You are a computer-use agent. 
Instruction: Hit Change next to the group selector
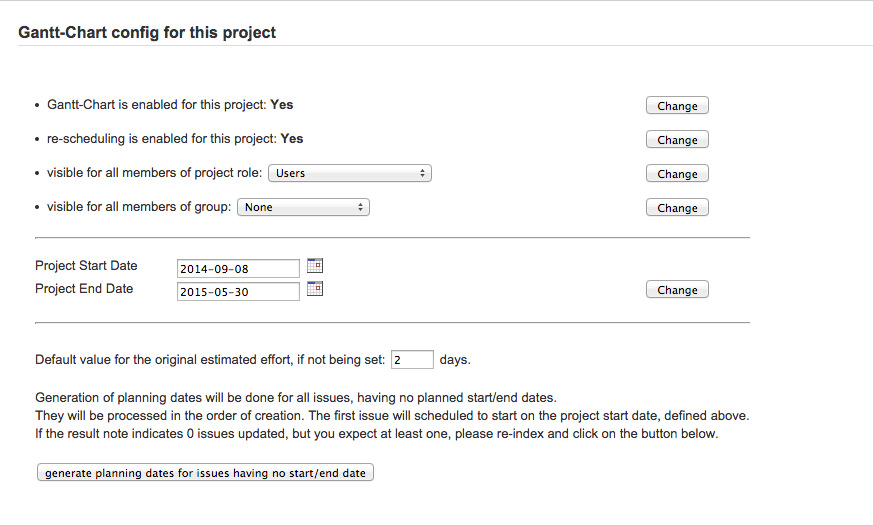click(x=677, y=208)
